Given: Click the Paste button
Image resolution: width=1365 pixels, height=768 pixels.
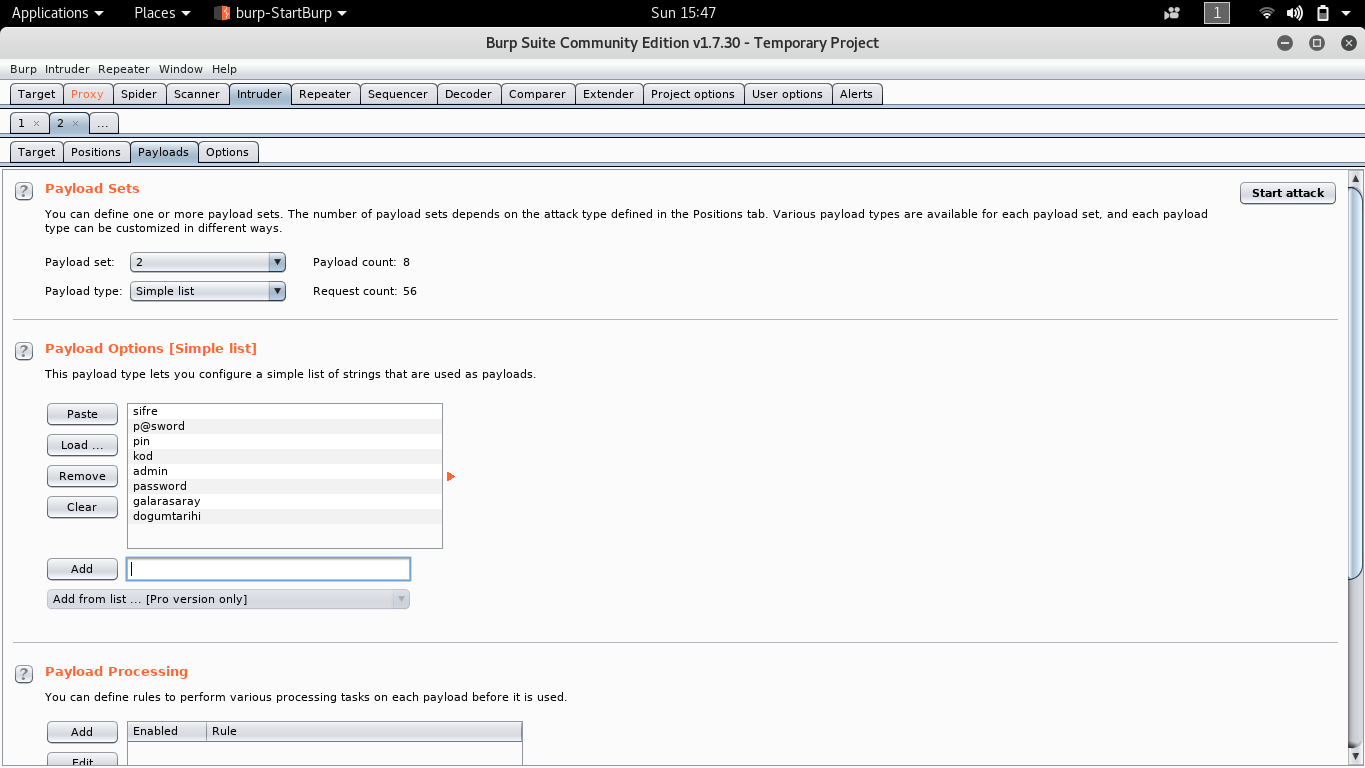Looking at the screenshot, I should pyautogui.click(x=82, y=414).
